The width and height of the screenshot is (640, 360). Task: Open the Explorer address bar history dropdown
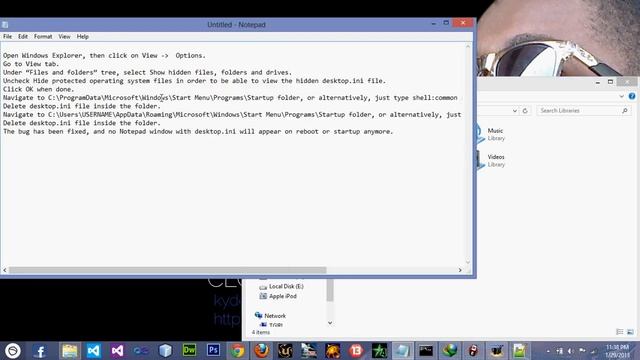pyautogui.click(x=515, y=111)
